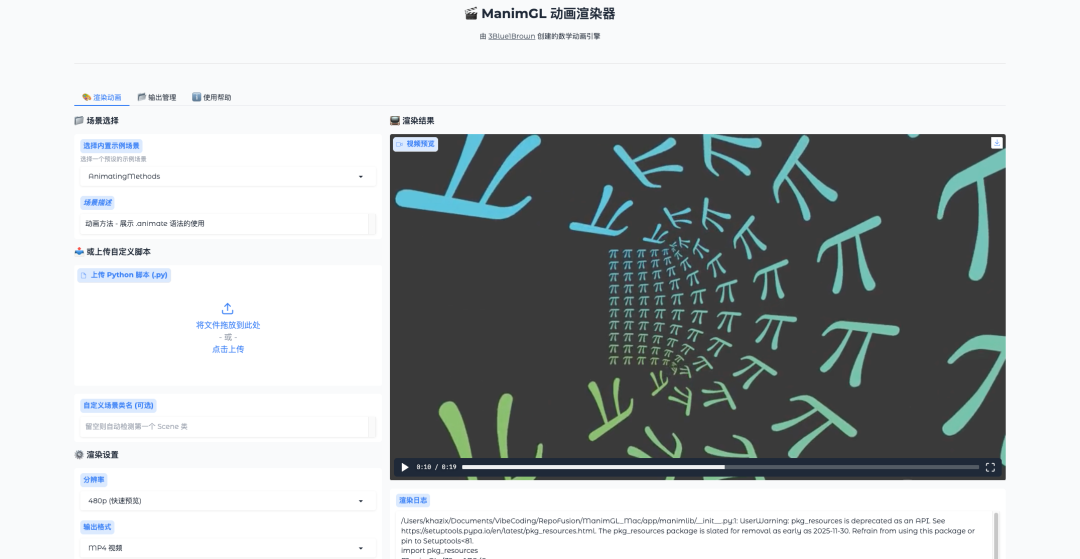The image size is (1080, 559).
Task: Click the ManimGL 动画渲染器 title
Action: click(x=540, y=14)
